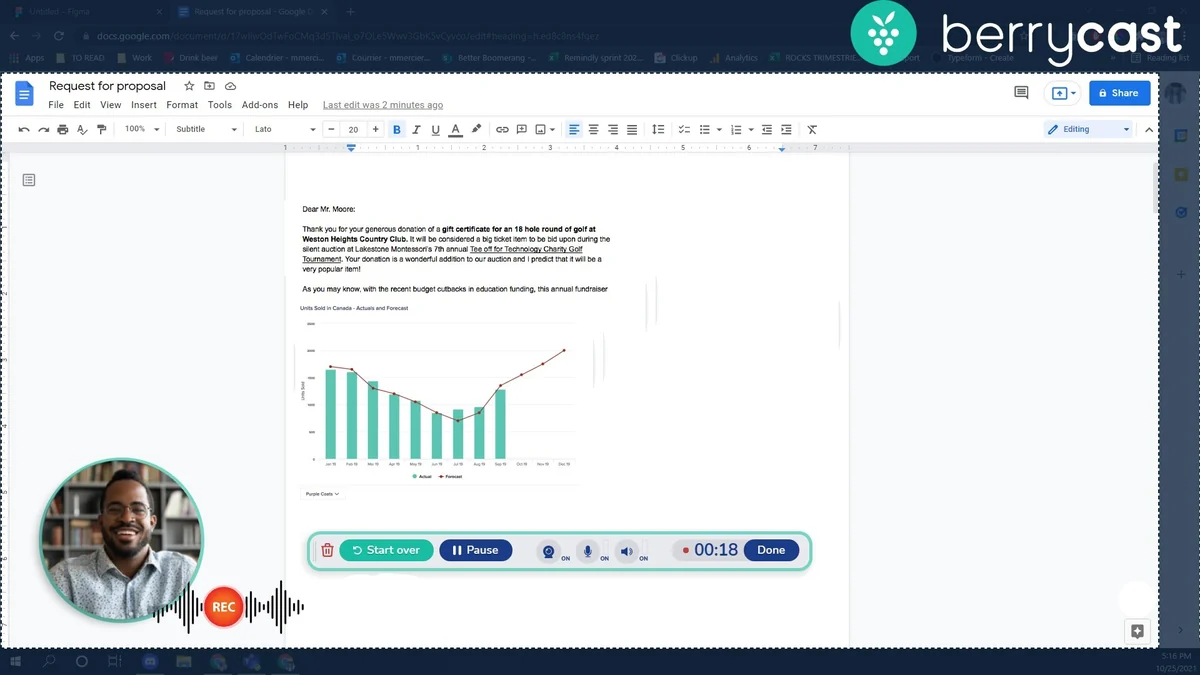Open the Add-ons menu

pos(260,105)
